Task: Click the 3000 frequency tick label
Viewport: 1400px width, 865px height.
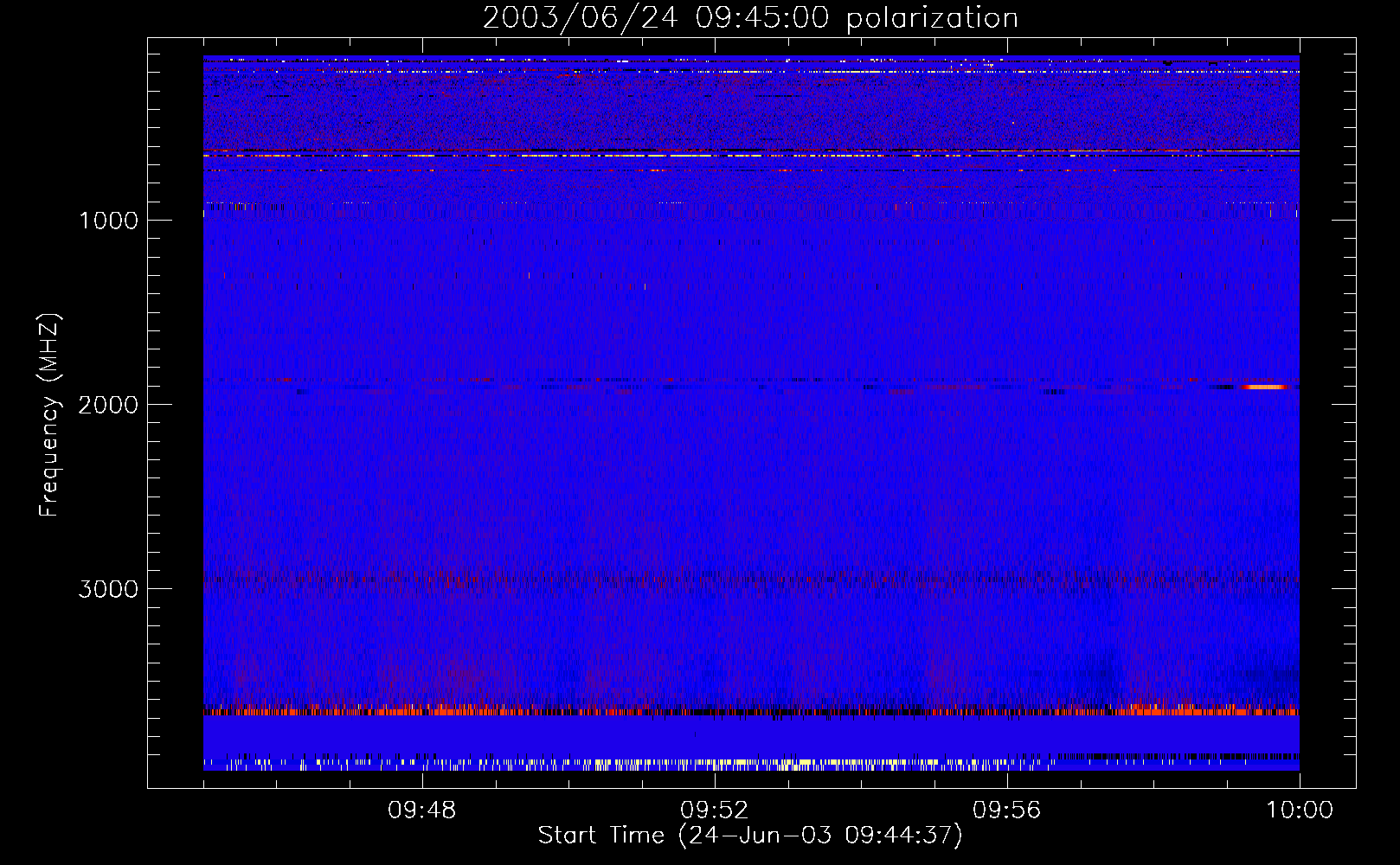Action: [x=108, y=589]
